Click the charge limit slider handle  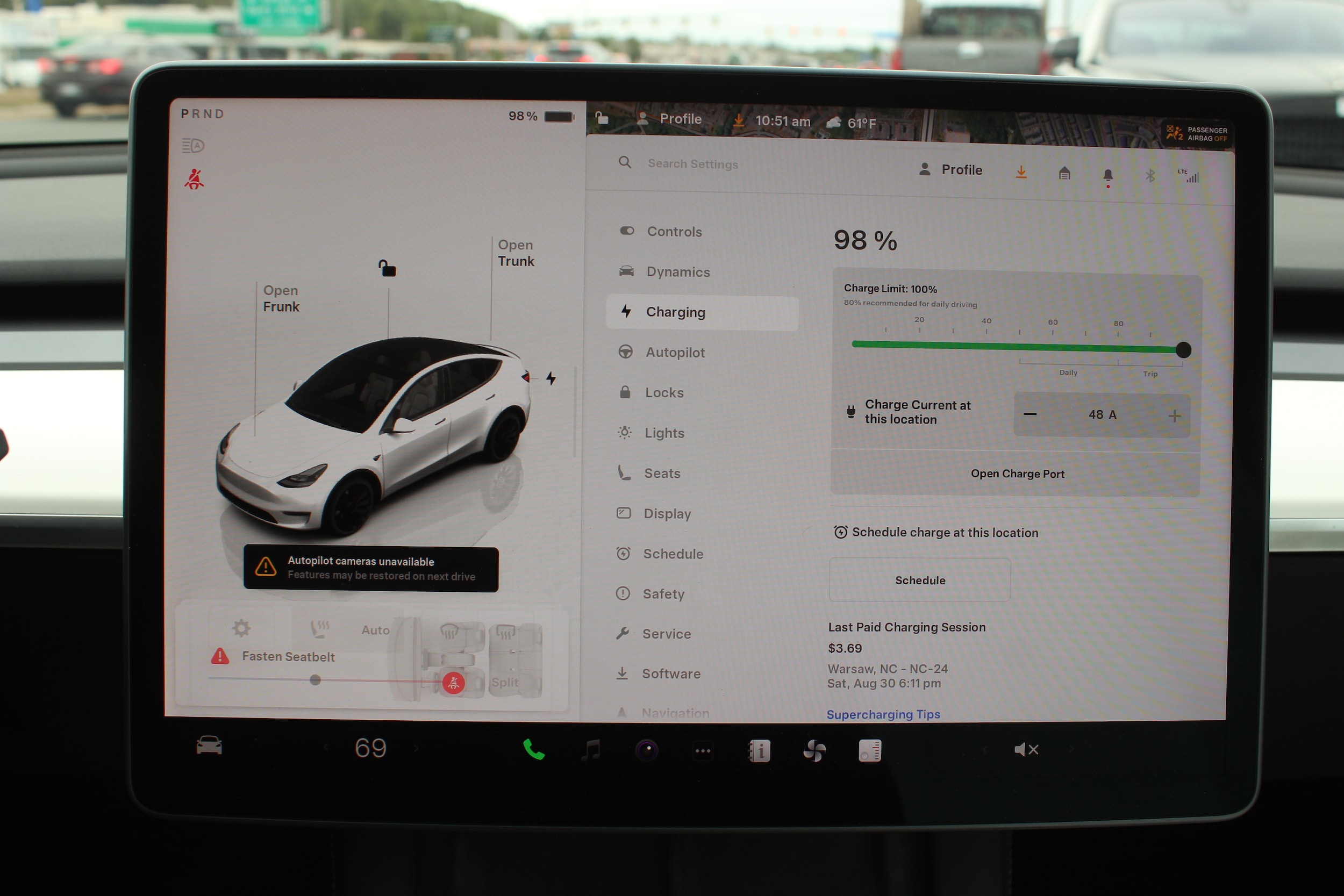click(x=1183, y=350)
